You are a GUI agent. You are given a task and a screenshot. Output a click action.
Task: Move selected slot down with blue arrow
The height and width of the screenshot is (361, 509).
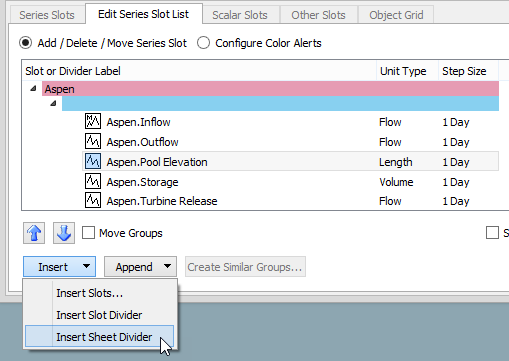(x=64, y=233)
